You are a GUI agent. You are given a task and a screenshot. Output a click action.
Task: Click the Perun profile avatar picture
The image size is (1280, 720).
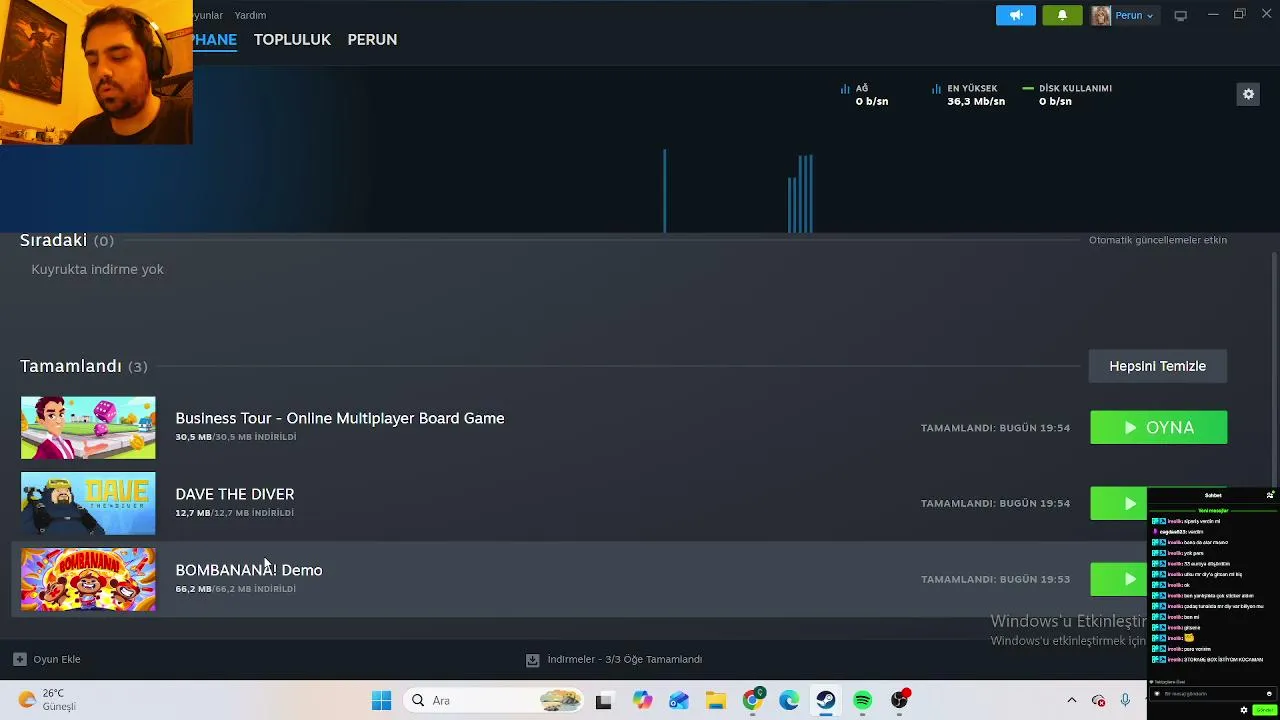[x=1101, y=15]
